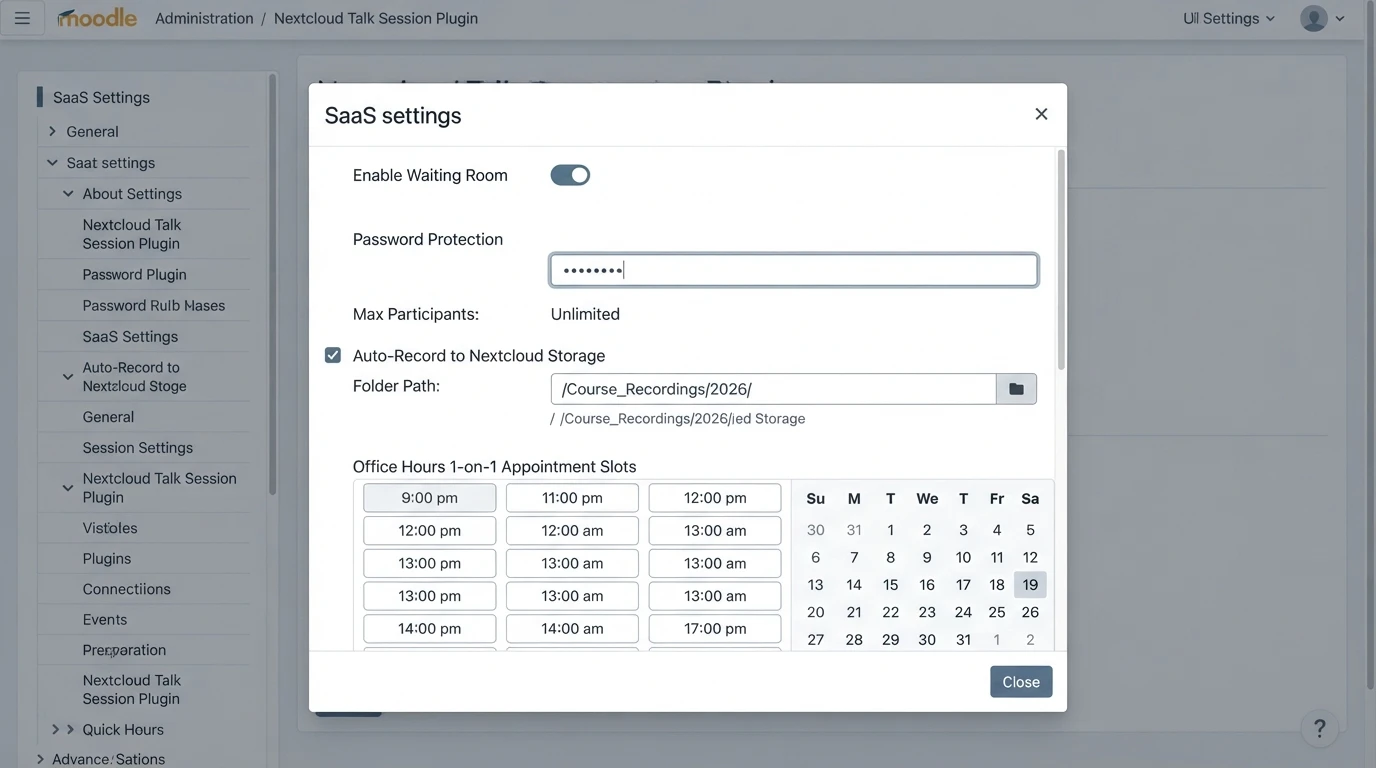
Task: Click the Unlimited max participants value
Action: (x=585, y=314)
